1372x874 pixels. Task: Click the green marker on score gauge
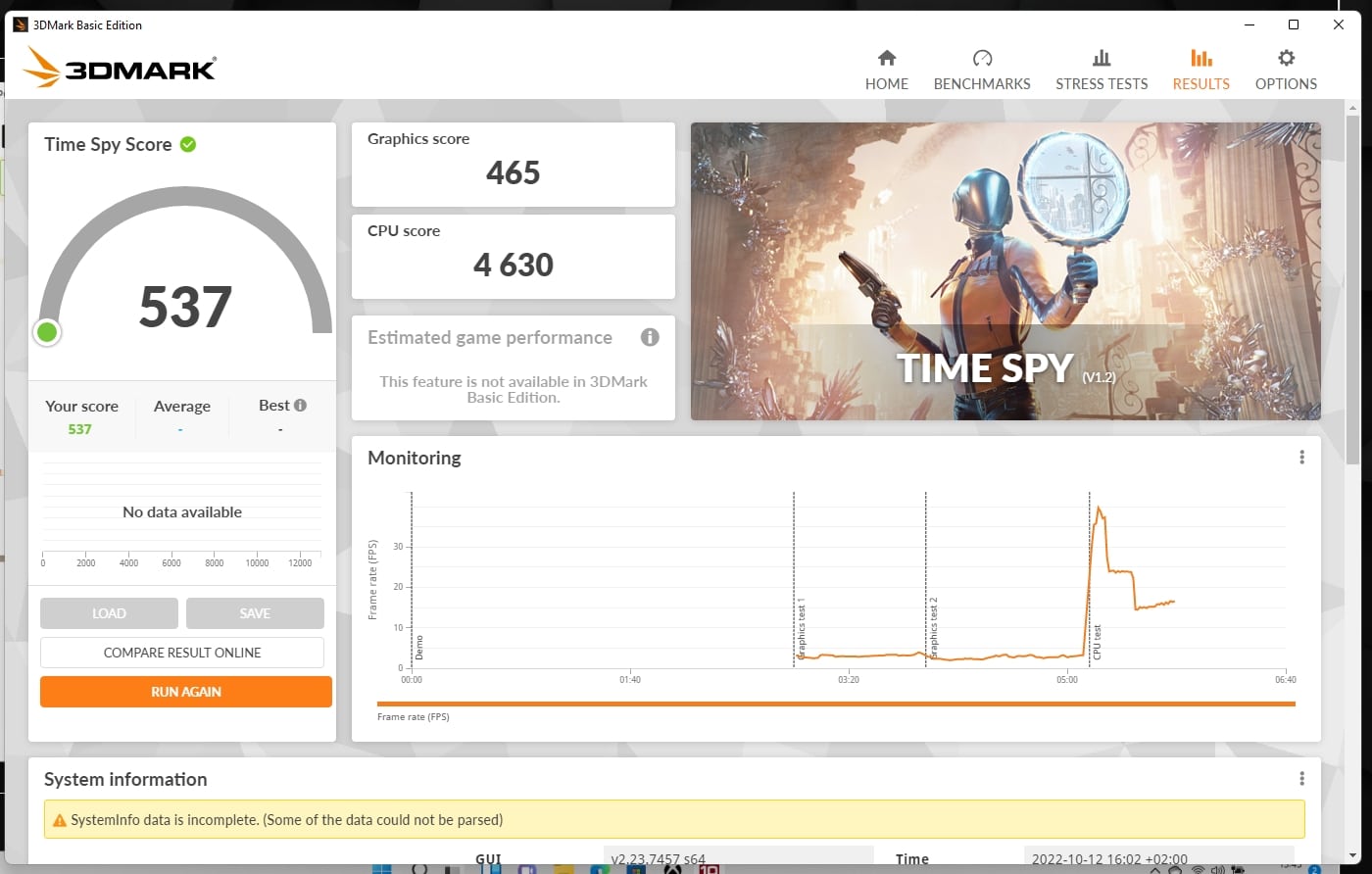pos(47,333)
